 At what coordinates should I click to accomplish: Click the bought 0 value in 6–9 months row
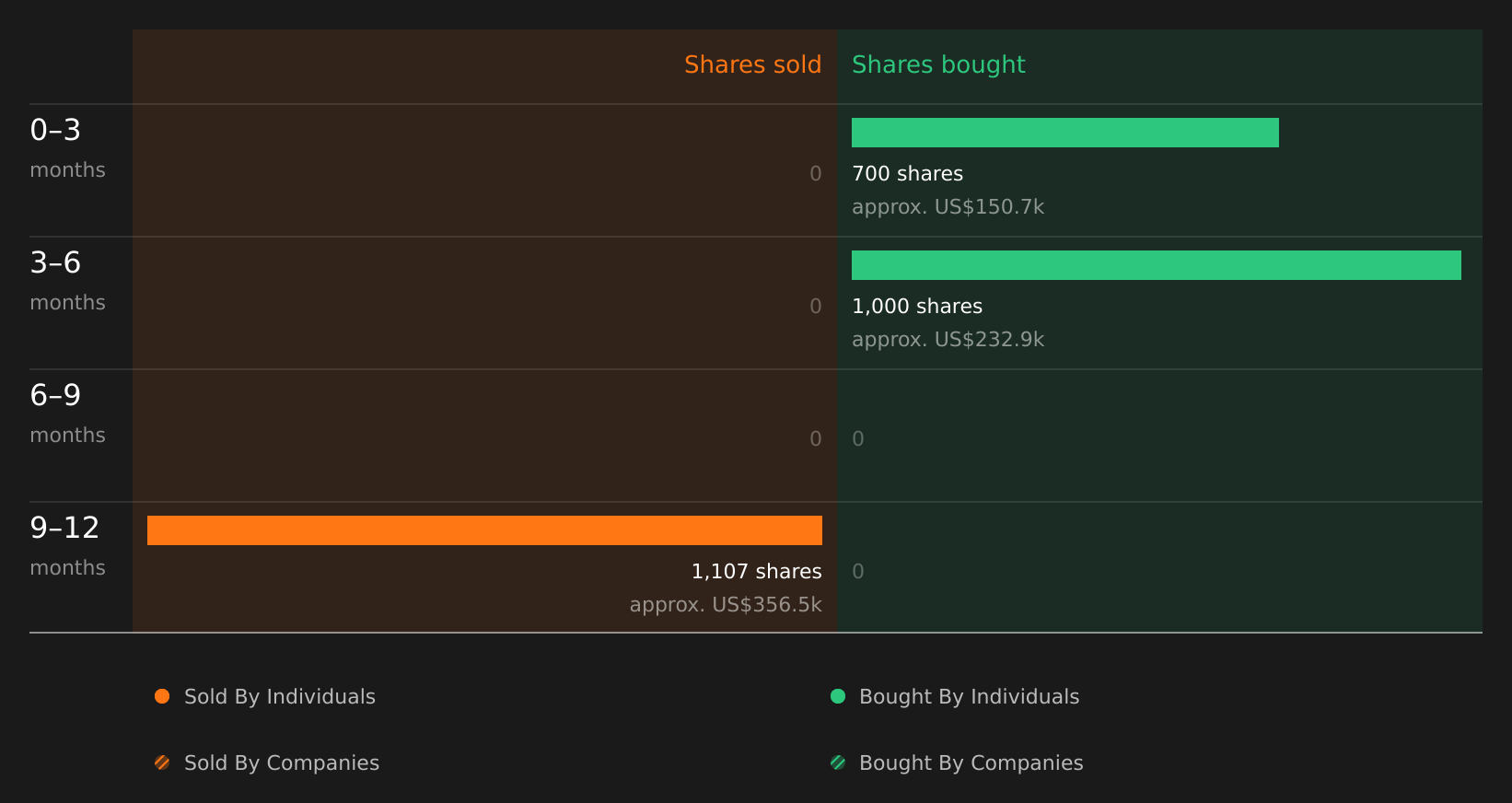coord(858,439)
